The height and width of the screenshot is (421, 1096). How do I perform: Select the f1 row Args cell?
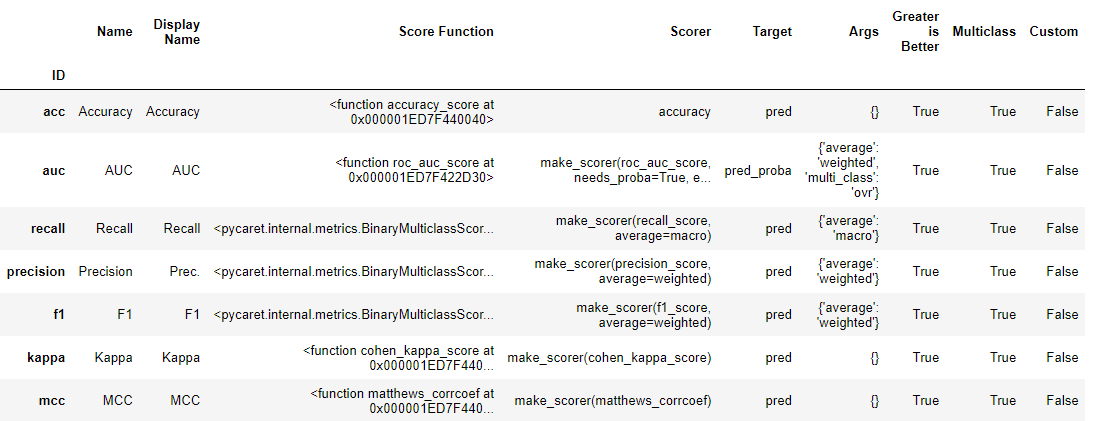pos(848,315)
